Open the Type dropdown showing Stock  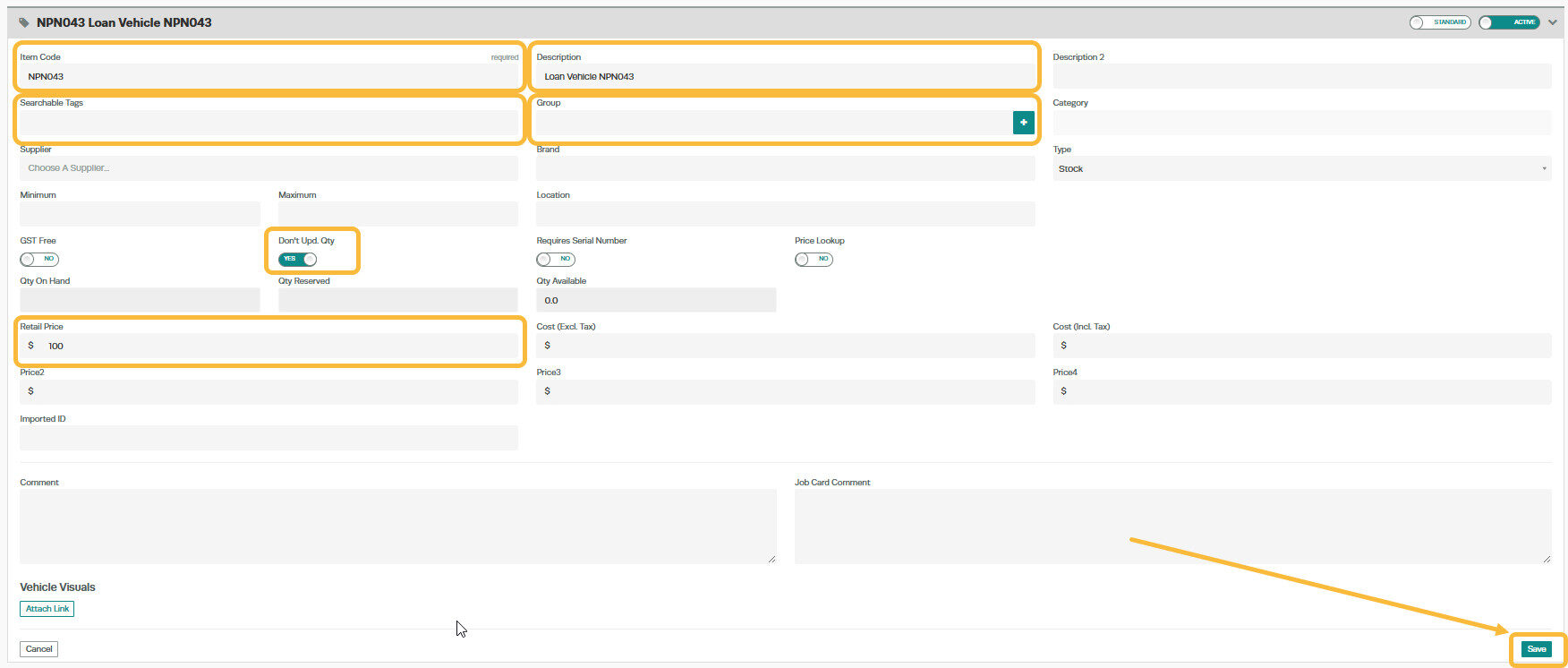point(1301,168)
